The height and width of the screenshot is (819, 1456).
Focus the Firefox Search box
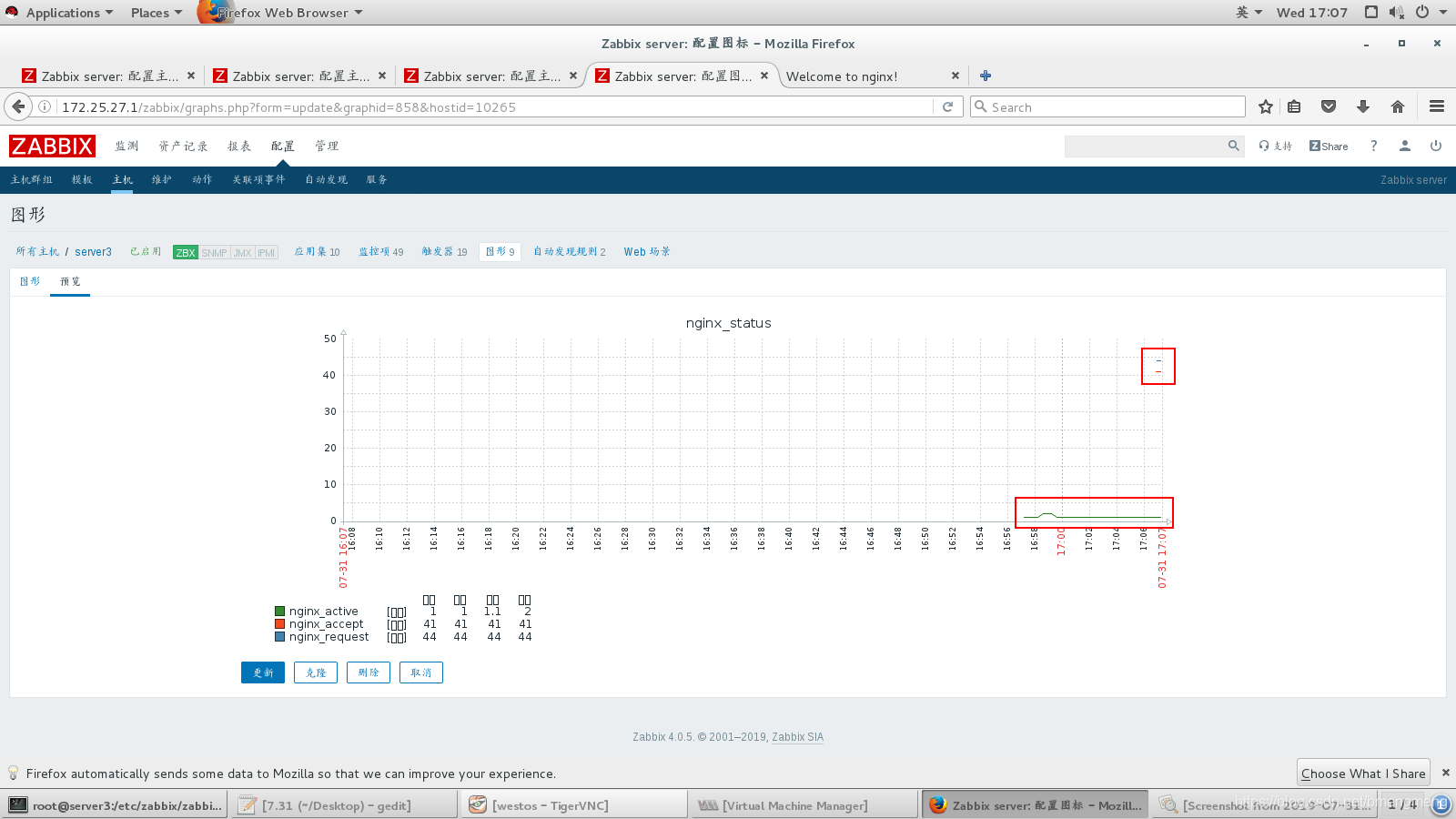(x=1107, y=106)
